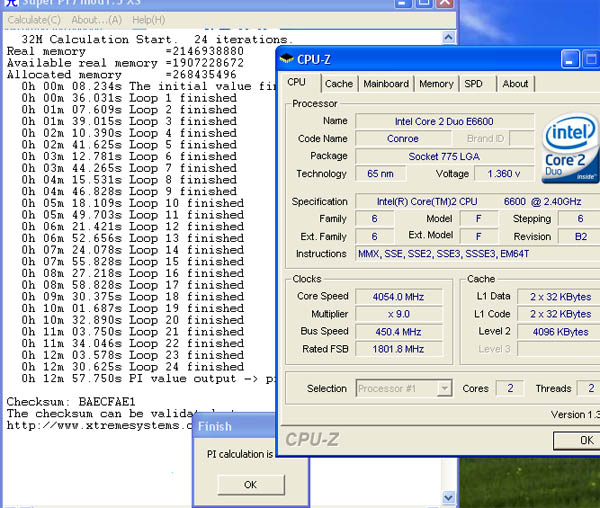Click the Voltage value 1.360 v
The width and height of the screenshot is (600, 508).
504,174
